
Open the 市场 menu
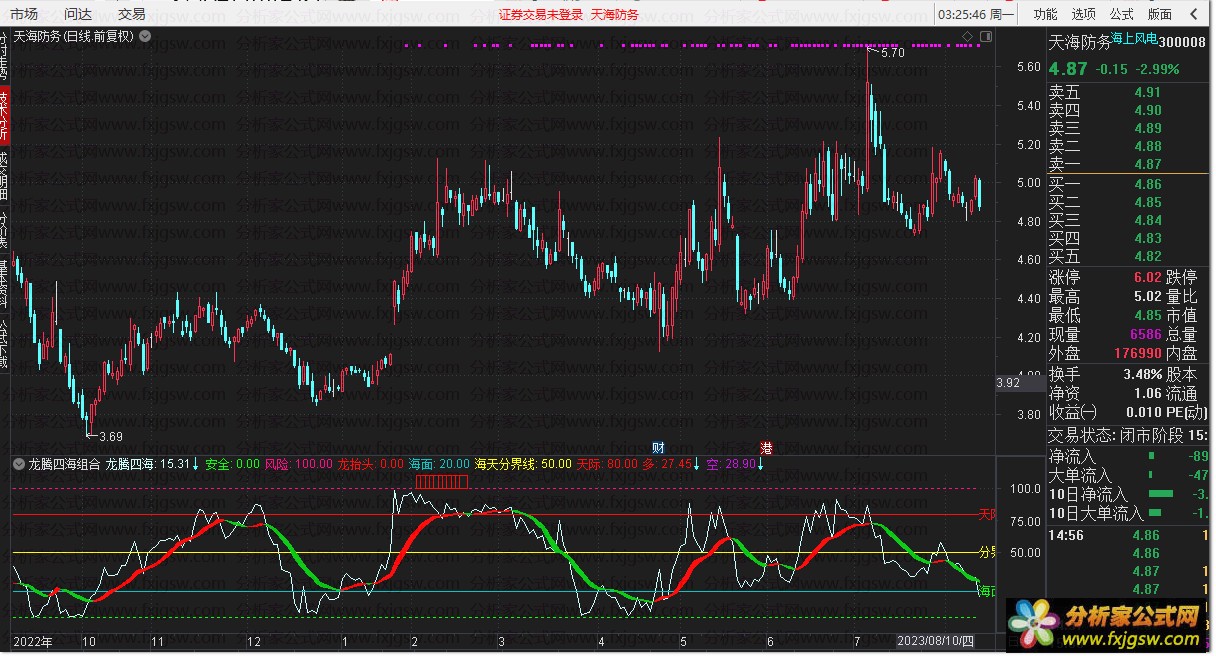coord(25,14)
